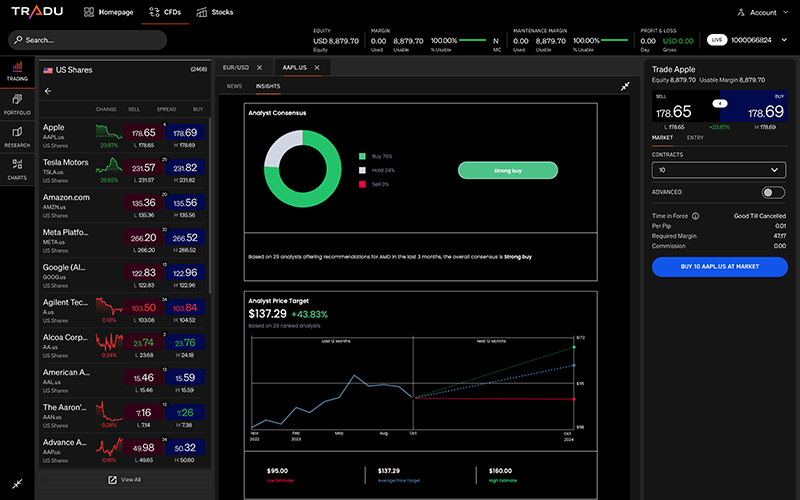Open the Homepage menu
This screenshot has height=500, width=800.
coord(109,12)
